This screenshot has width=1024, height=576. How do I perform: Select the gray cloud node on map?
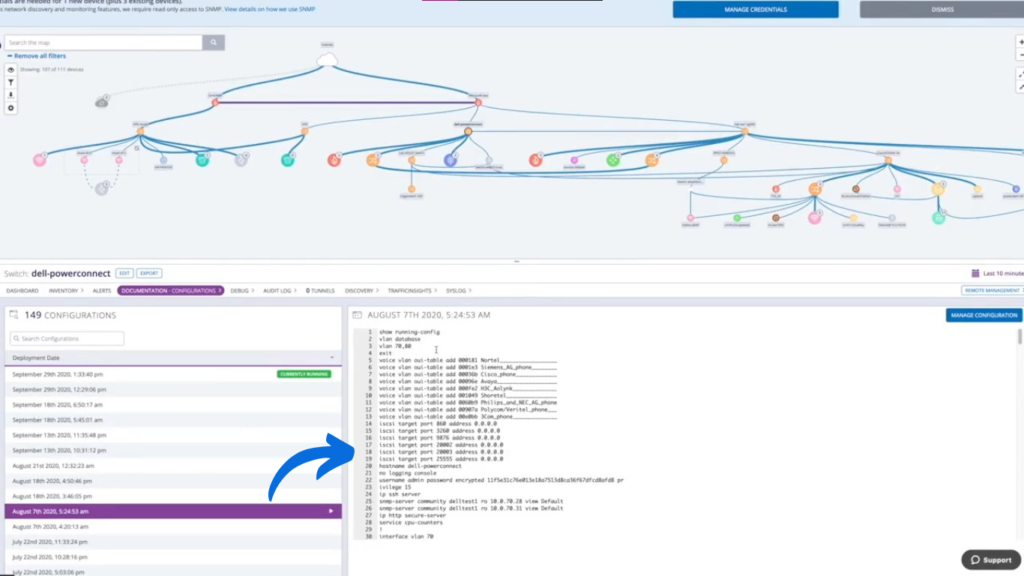[x=101, y=103]
